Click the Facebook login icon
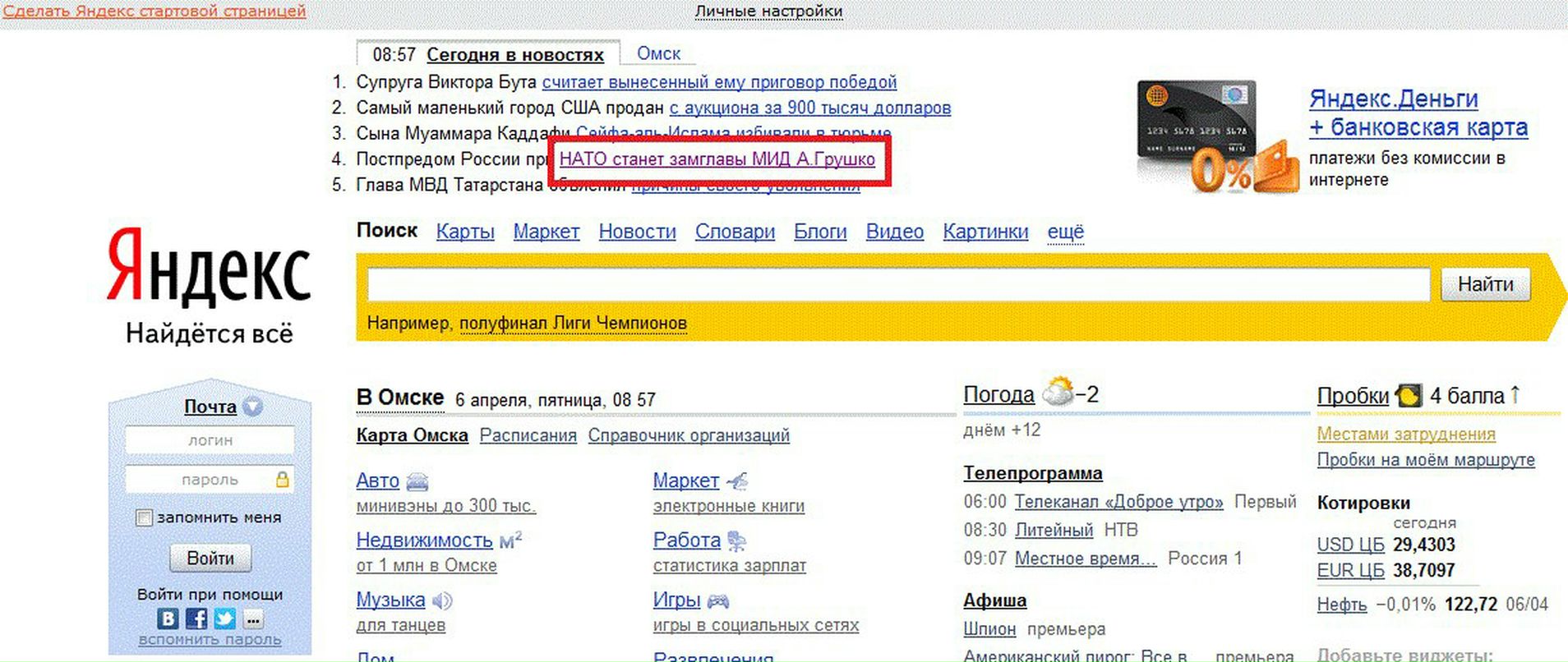The height and width of the screenshot is (662, 1568). click(x=196, y=618)
